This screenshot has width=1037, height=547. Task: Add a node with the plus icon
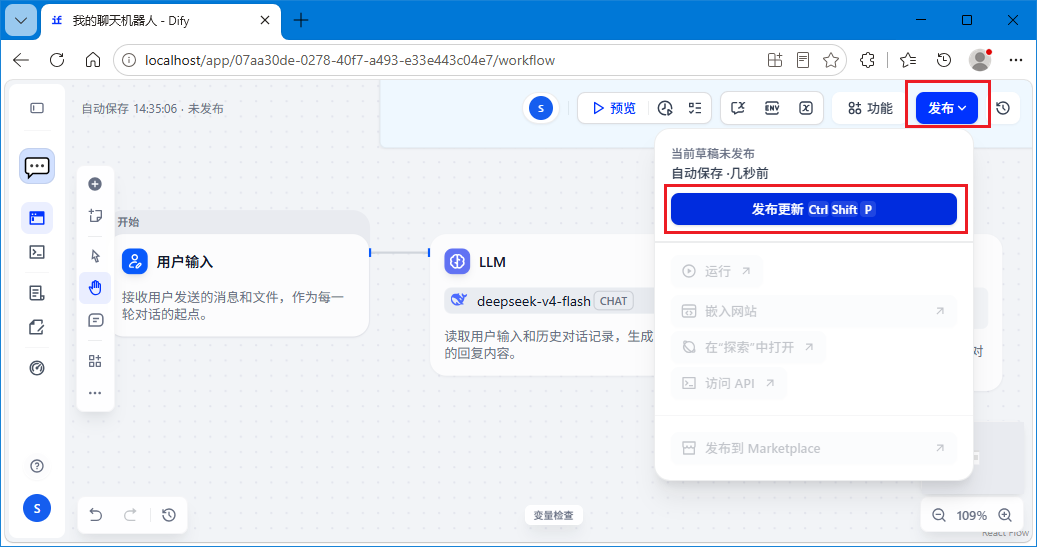95,184
